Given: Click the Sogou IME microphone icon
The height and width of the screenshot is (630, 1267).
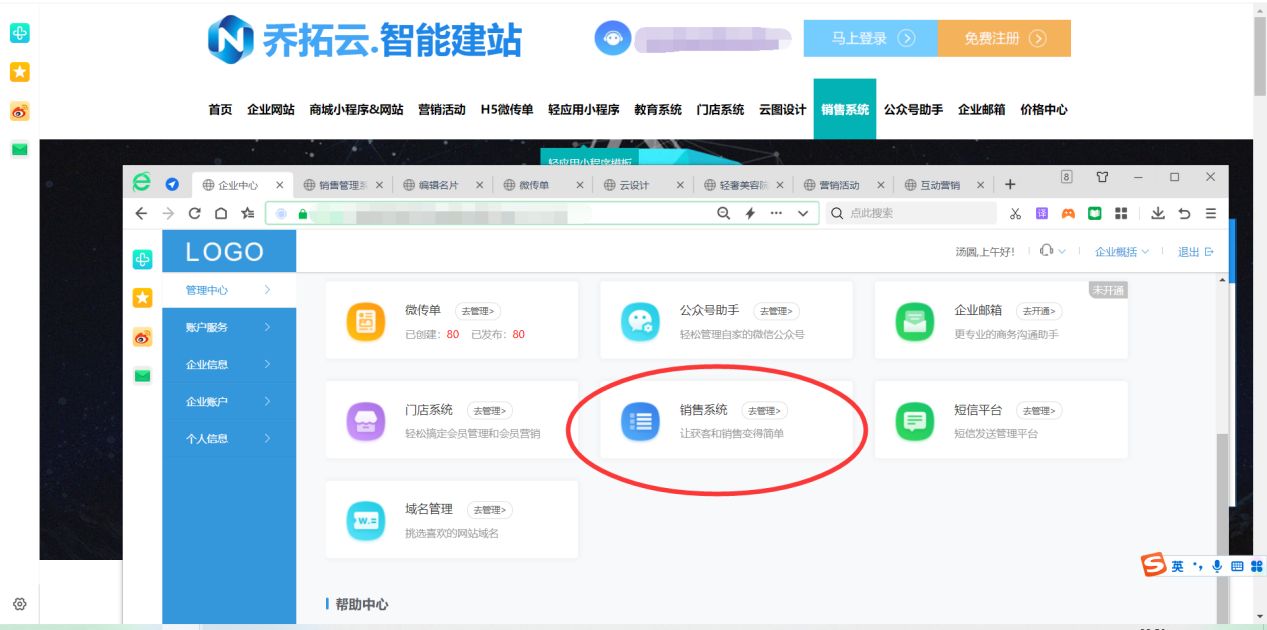Looking at the screenshot, I should (1217, 567).
